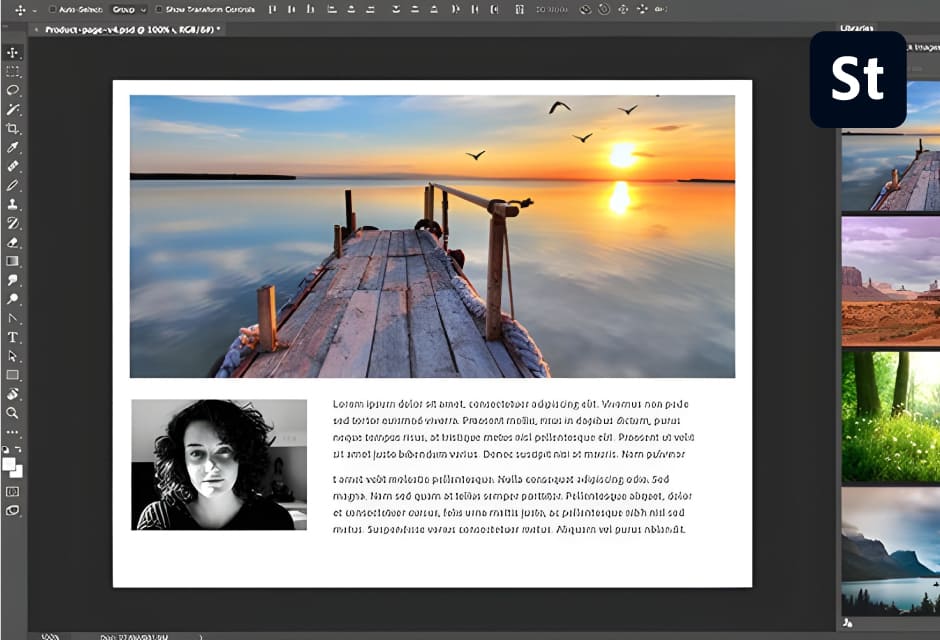940x640 pixels.
Task: Click the foreground color swatch
Action: [10, 462]
